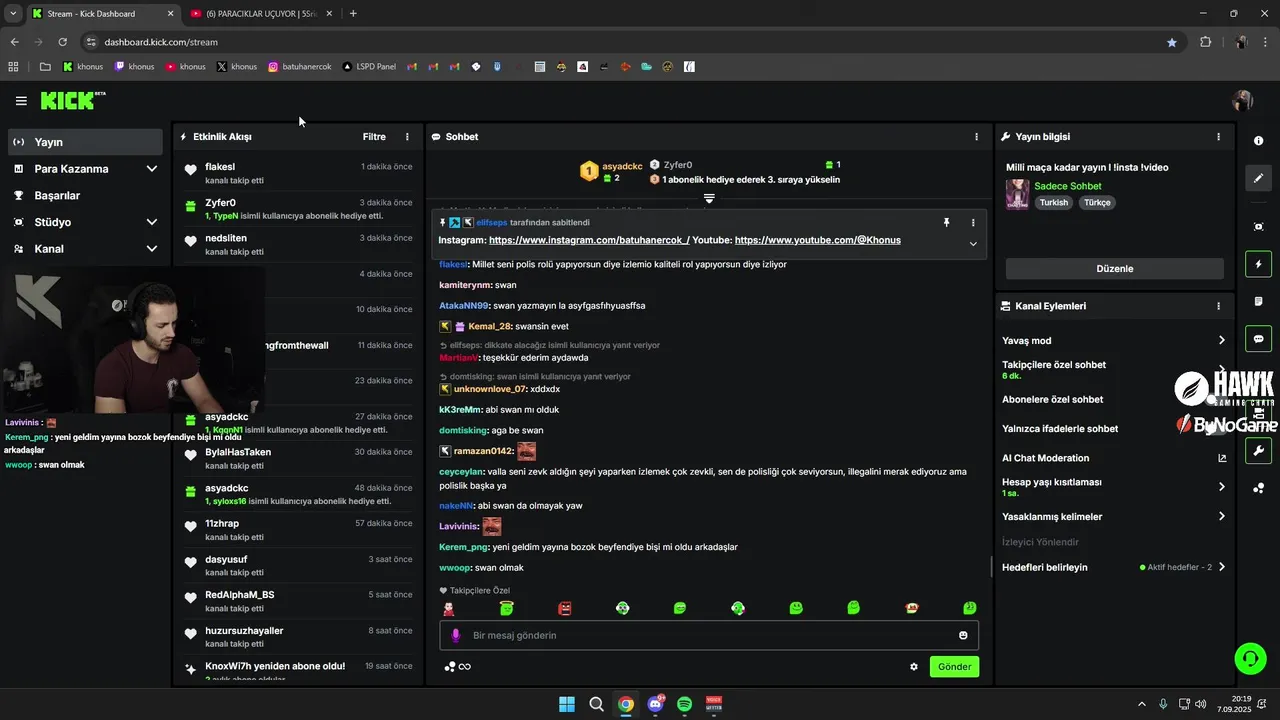Click the Türkçe tag chip
Image resolution: width=1280 pixels, height=720 pixels.
[x=1097, y=202]
